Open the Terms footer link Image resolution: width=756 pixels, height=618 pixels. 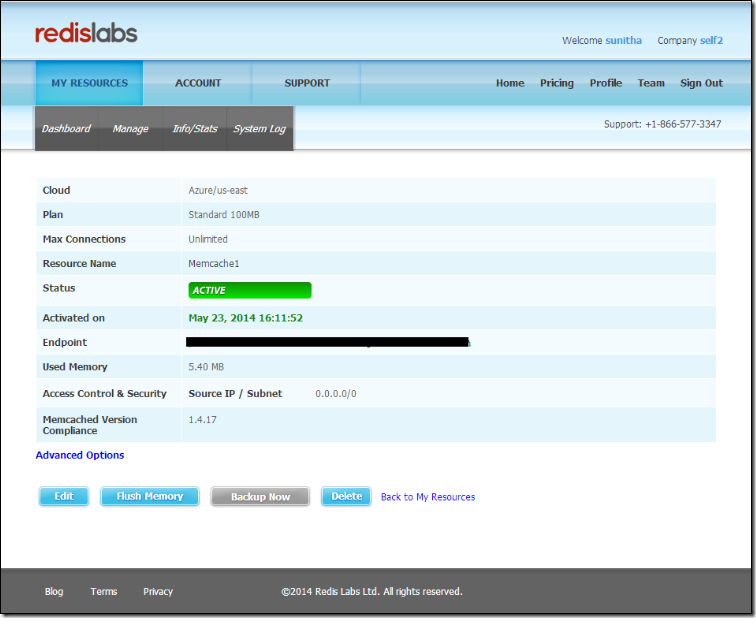[x=104, y=591]
